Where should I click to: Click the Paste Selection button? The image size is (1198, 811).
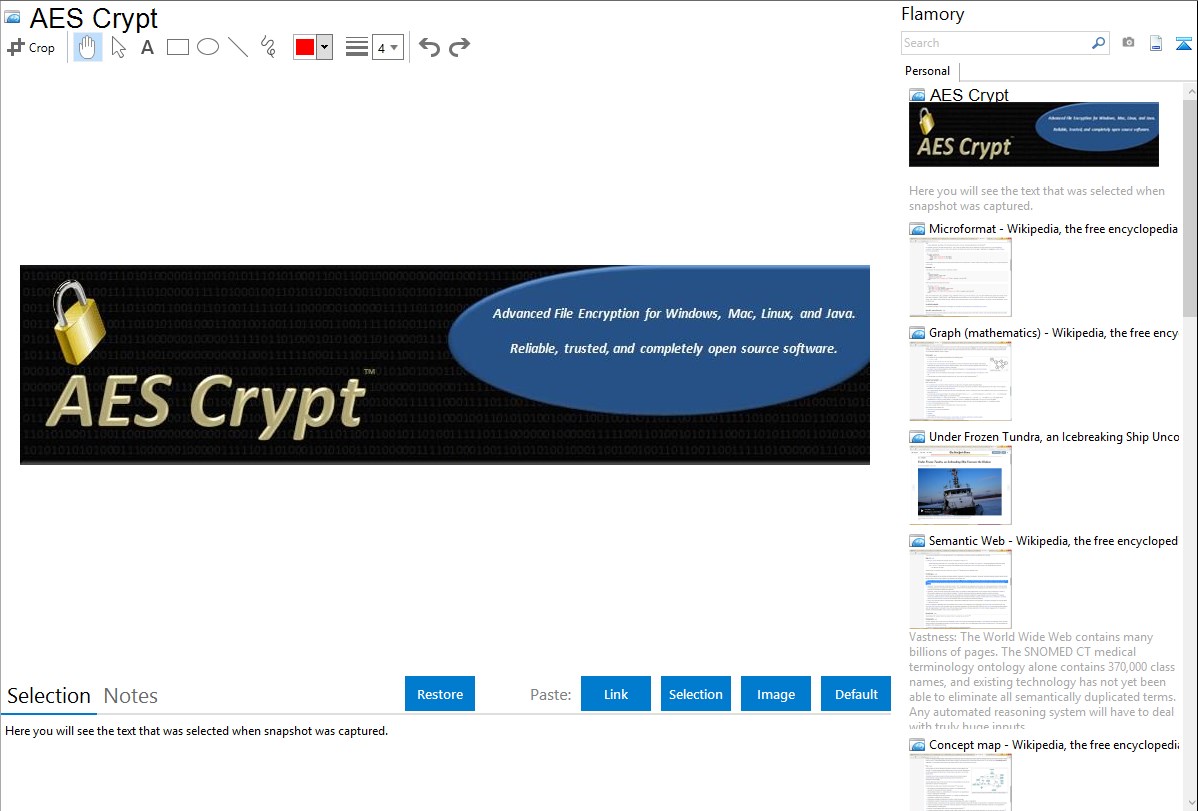(696, 694)
